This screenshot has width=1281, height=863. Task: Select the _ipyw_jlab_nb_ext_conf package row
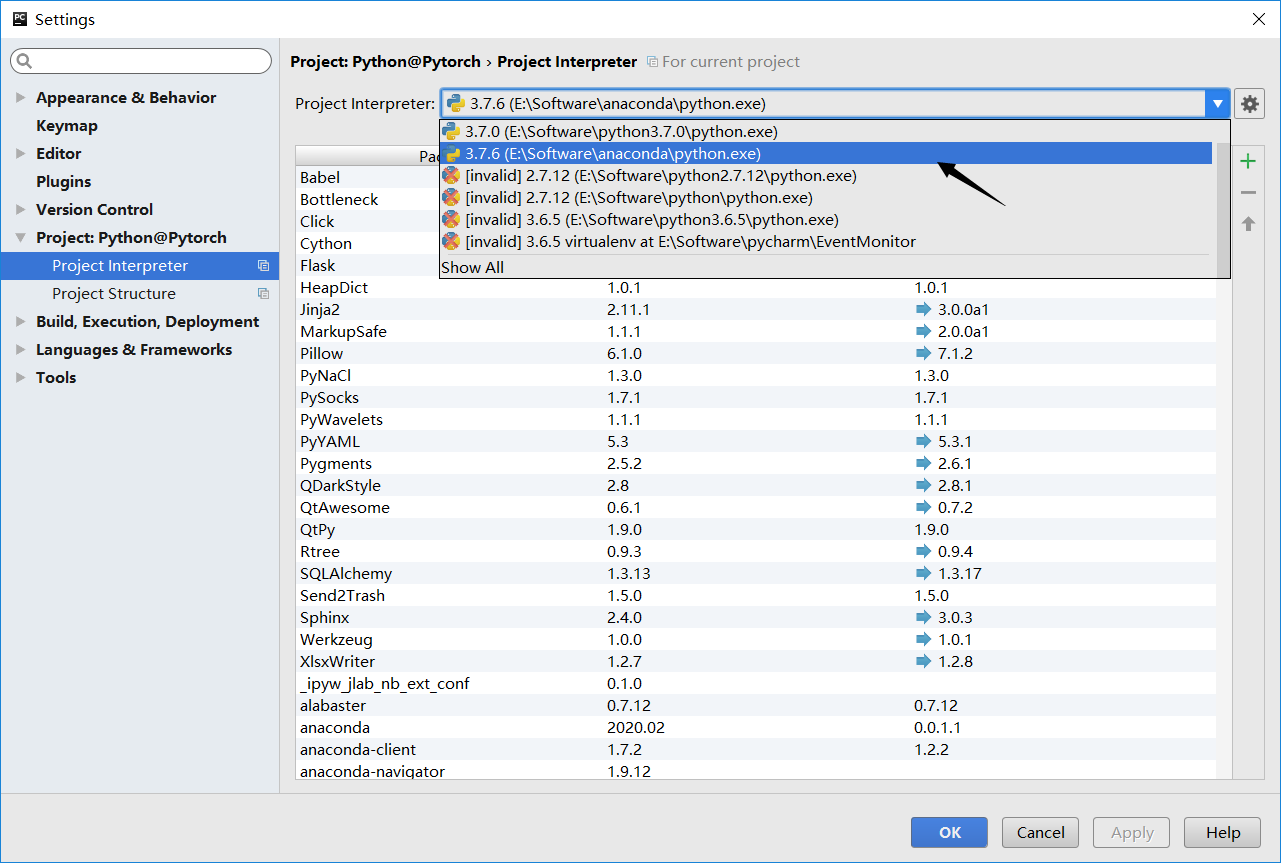756,683
